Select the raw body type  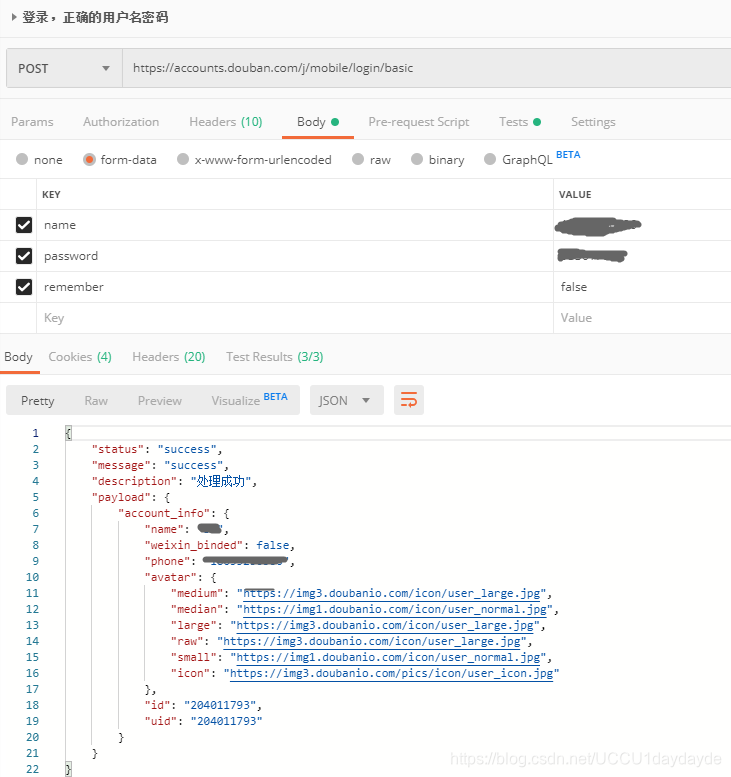point(371,160)
